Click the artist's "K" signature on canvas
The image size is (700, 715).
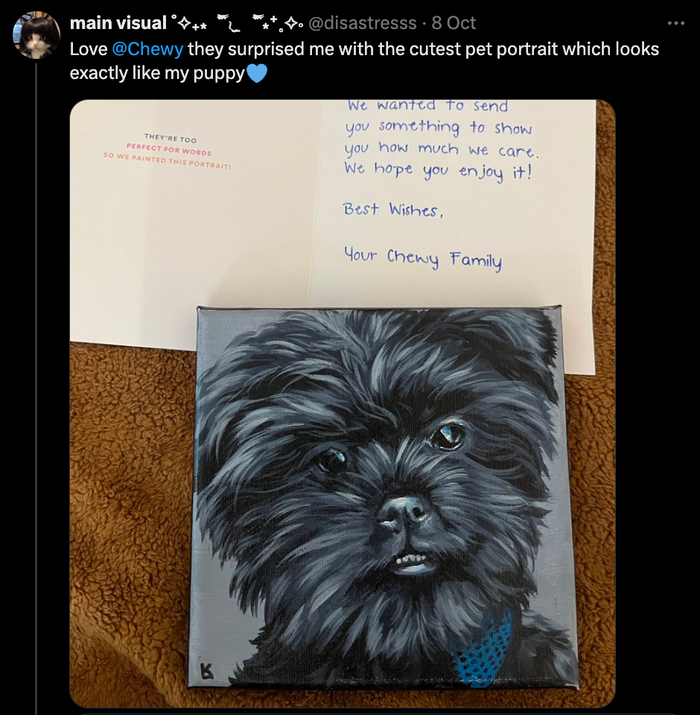pos(208,674)
